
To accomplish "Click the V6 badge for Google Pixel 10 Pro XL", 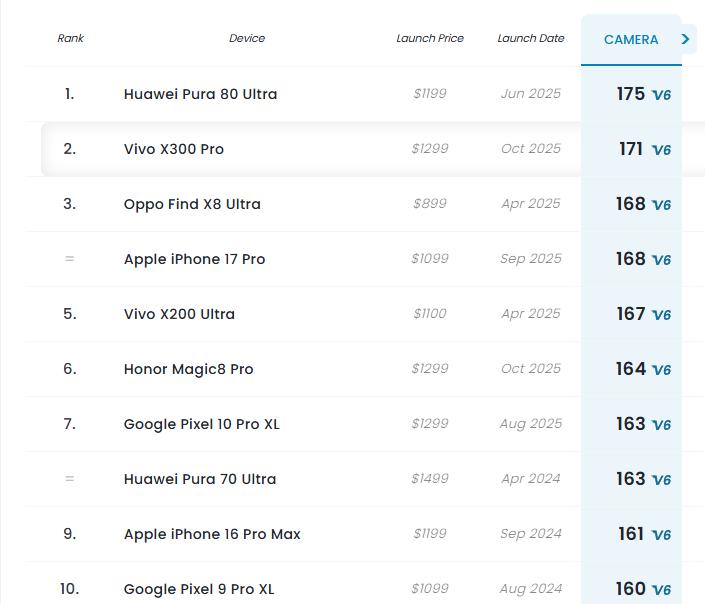I will point(661,425).
